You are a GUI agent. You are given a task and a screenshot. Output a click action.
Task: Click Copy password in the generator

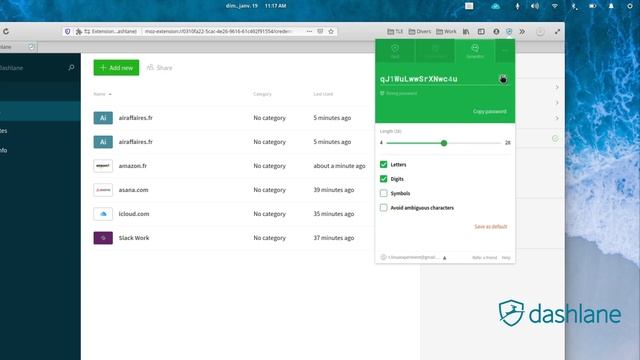pos(489,111)
